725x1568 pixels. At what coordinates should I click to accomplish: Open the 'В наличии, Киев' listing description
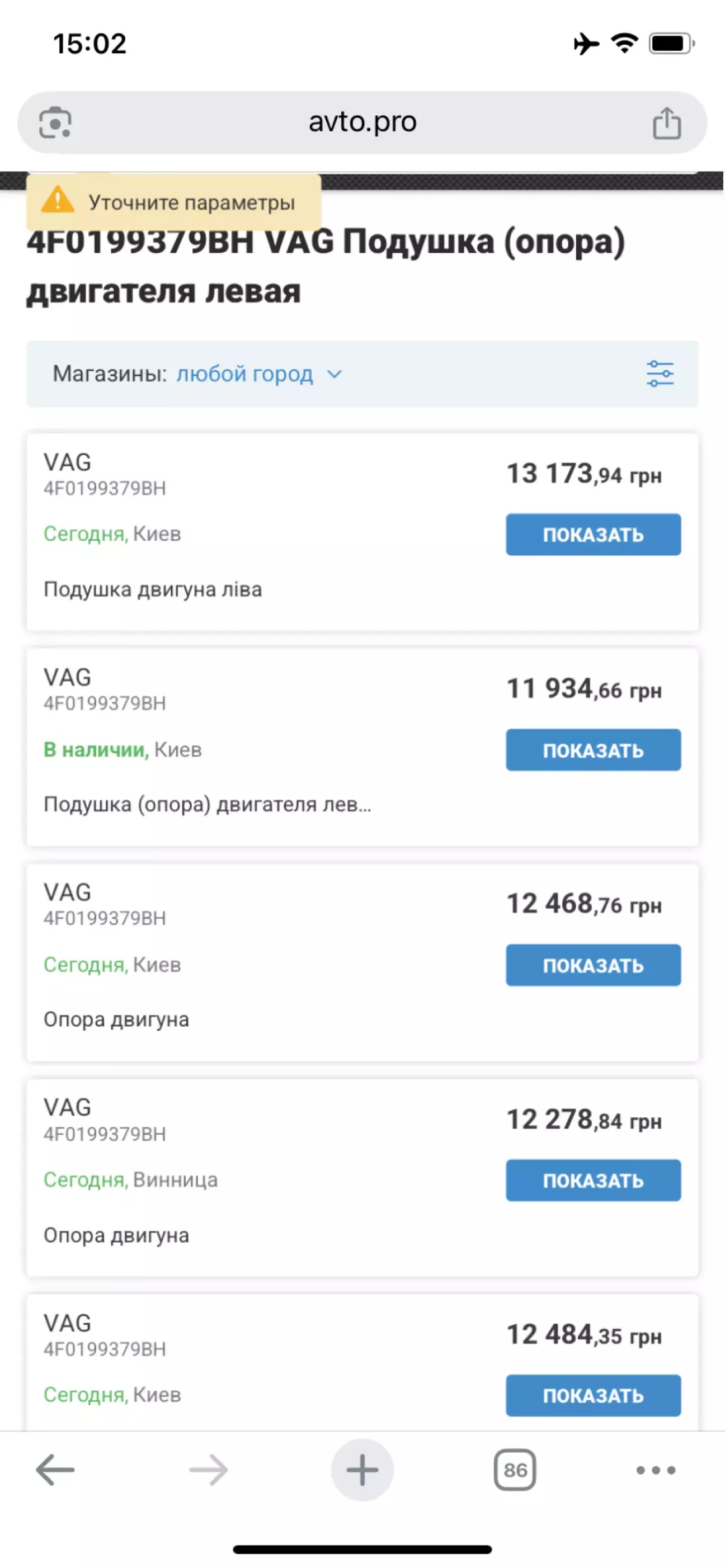click(207, 804)
